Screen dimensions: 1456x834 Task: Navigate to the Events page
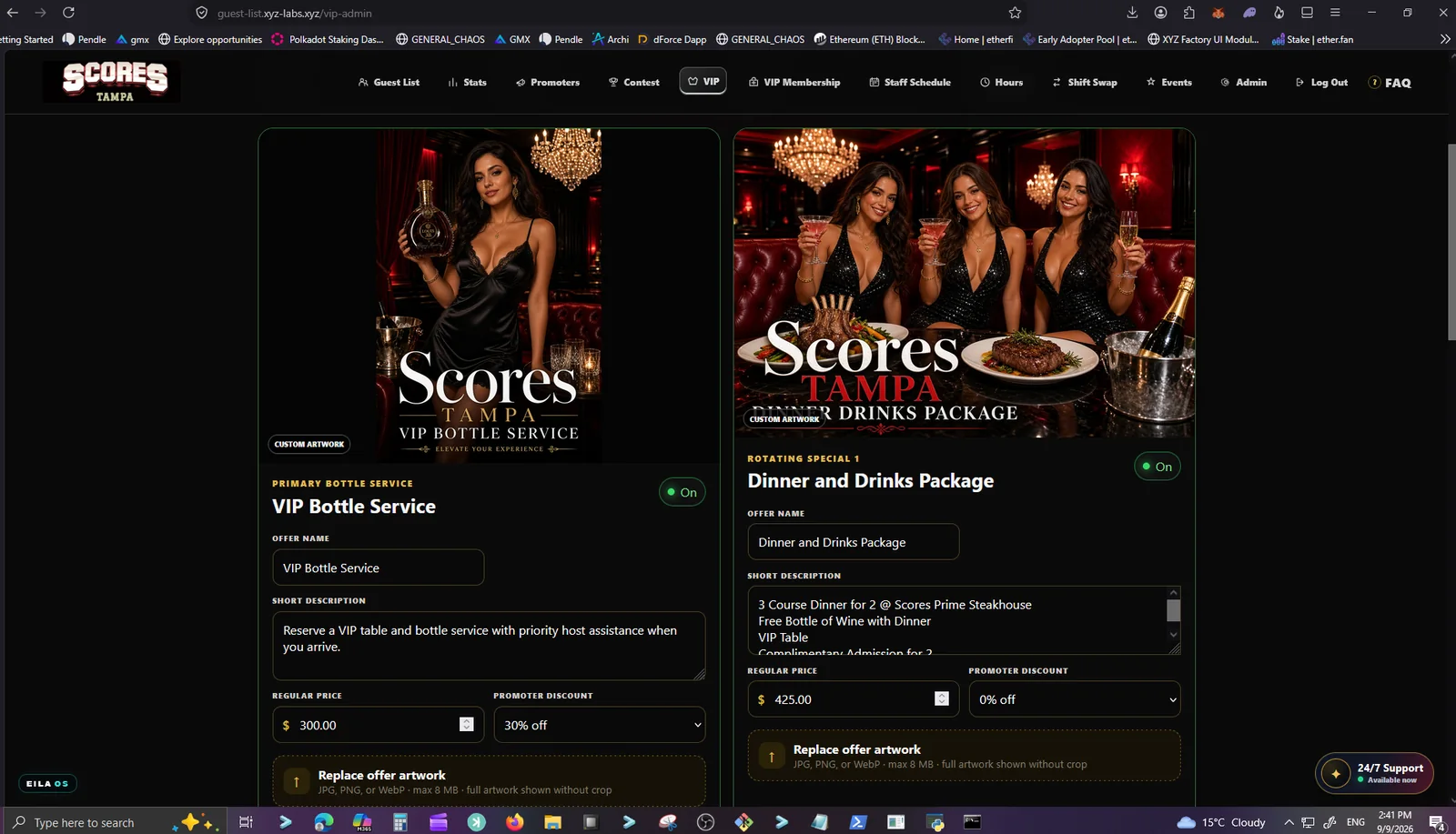coord(1168,82)
